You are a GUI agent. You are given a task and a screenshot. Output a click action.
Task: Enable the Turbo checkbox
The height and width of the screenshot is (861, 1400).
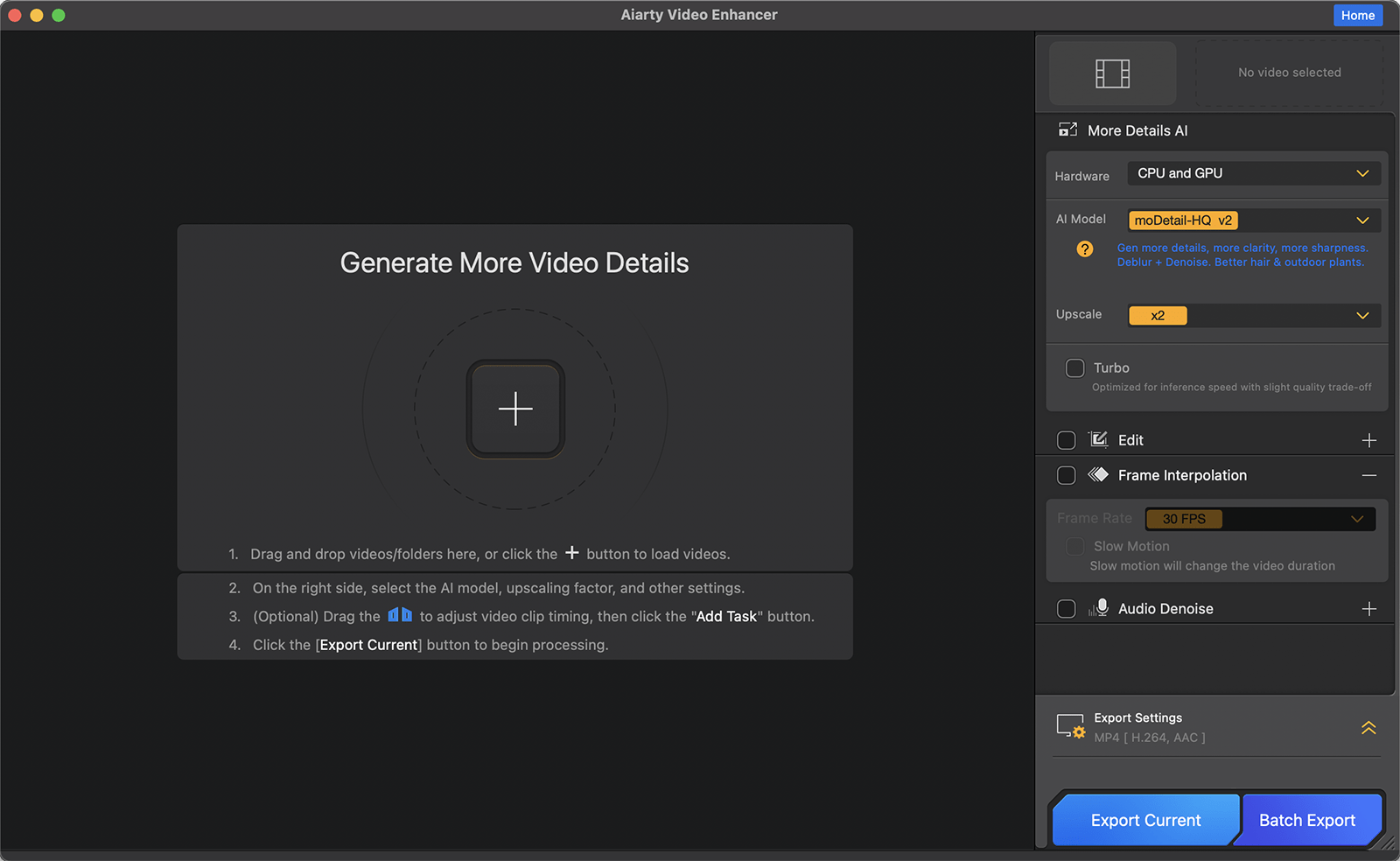1074,367
